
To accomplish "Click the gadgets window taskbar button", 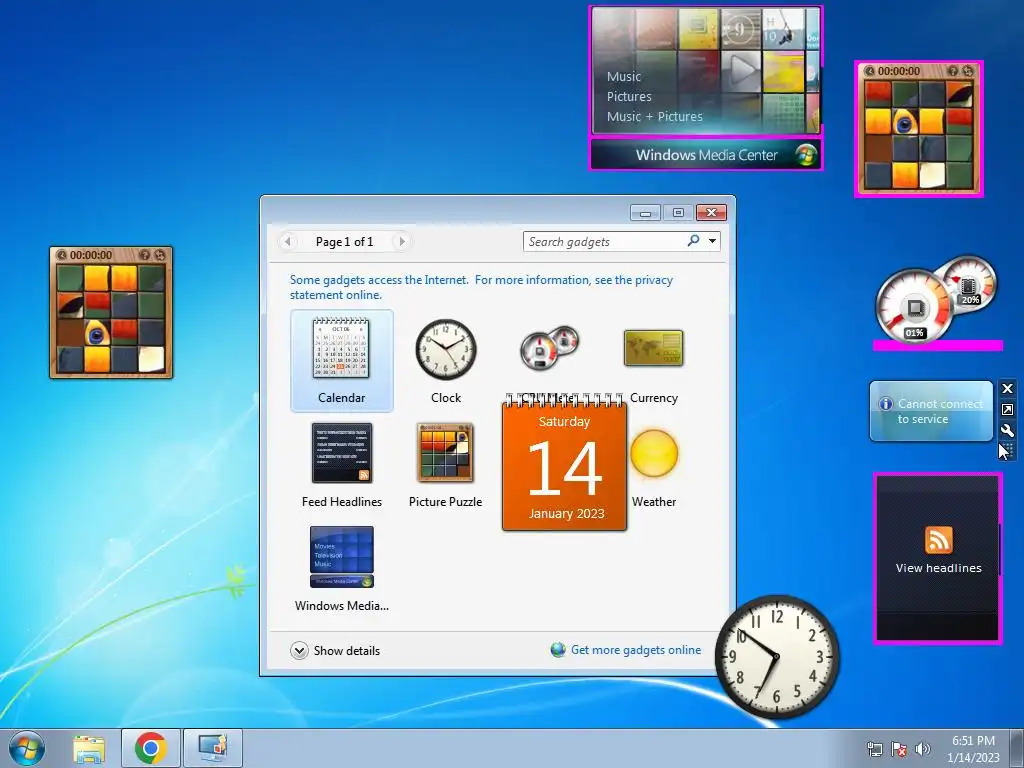I will pos(213,748).
